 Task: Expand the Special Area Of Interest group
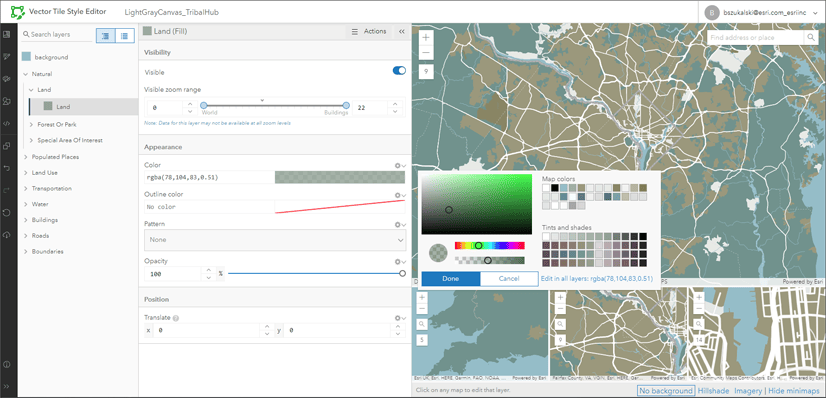click(x=32, y=141)
